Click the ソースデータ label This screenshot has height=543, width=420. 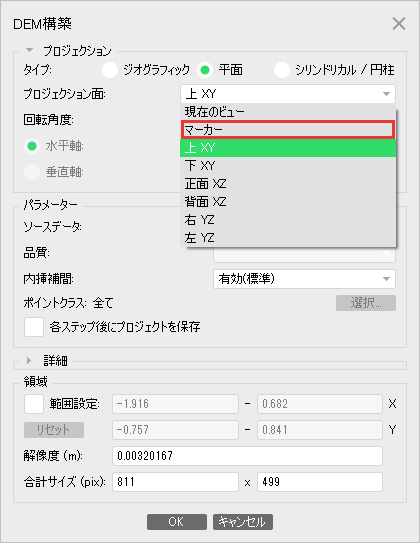pyautogui.click(x=52, y=227)
